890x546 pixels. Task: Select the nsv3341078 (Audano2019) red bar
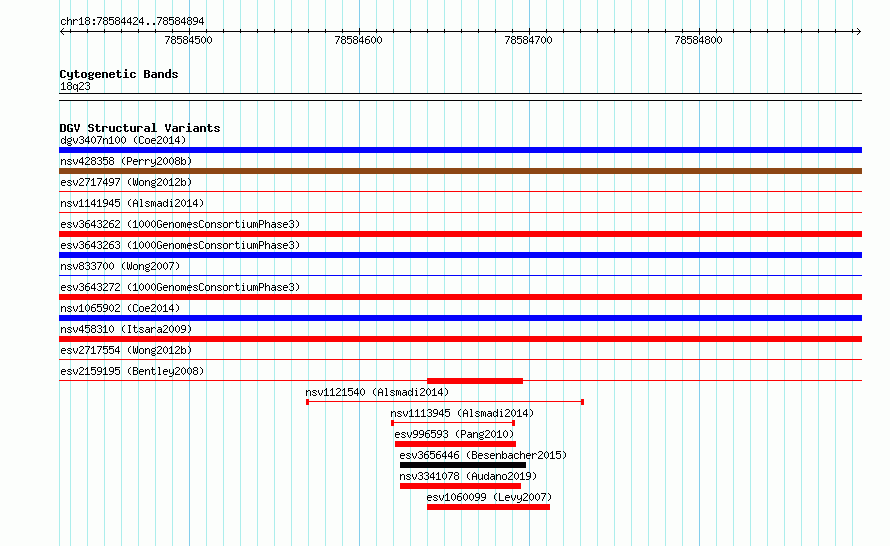click(460, 486)
